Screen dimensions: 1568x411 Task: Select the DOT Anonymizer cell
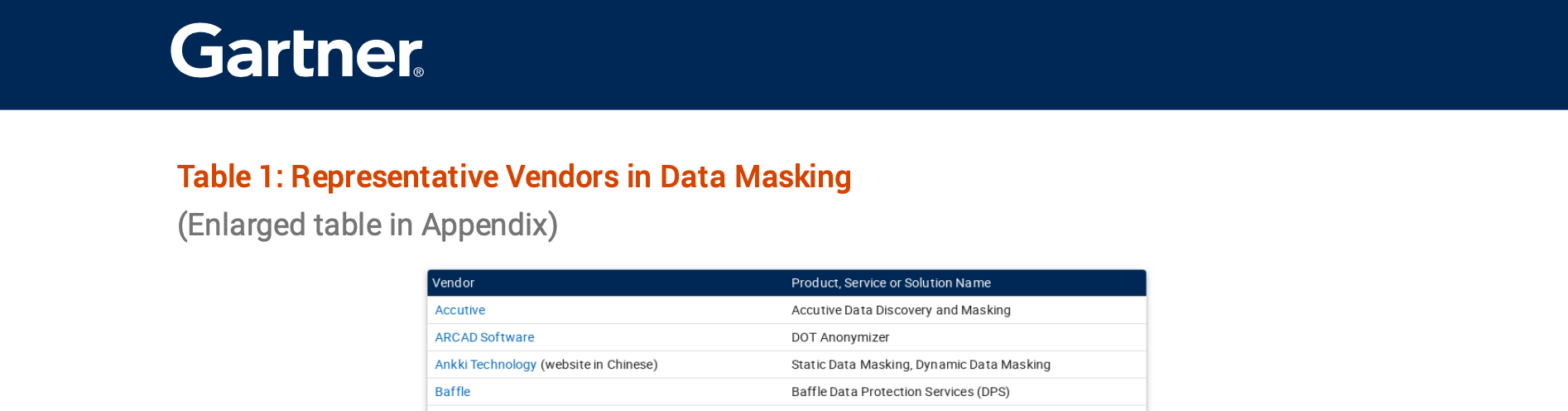tap(840, 337)
